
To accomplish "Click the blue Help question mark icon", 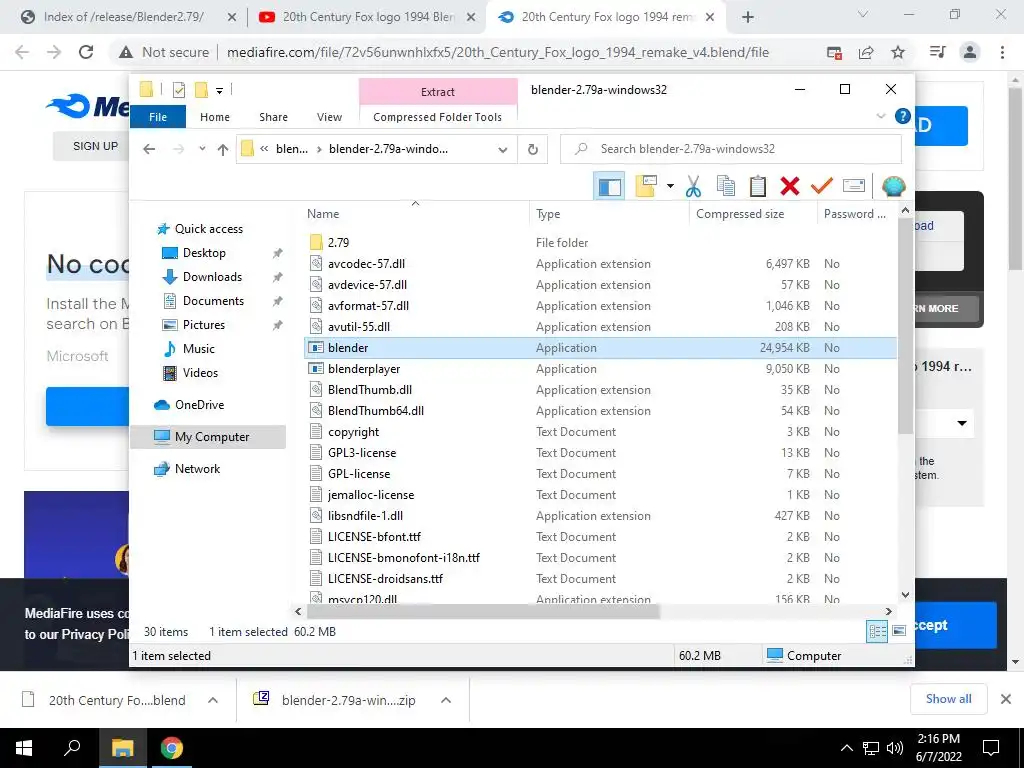I will (x=903, y=116).
